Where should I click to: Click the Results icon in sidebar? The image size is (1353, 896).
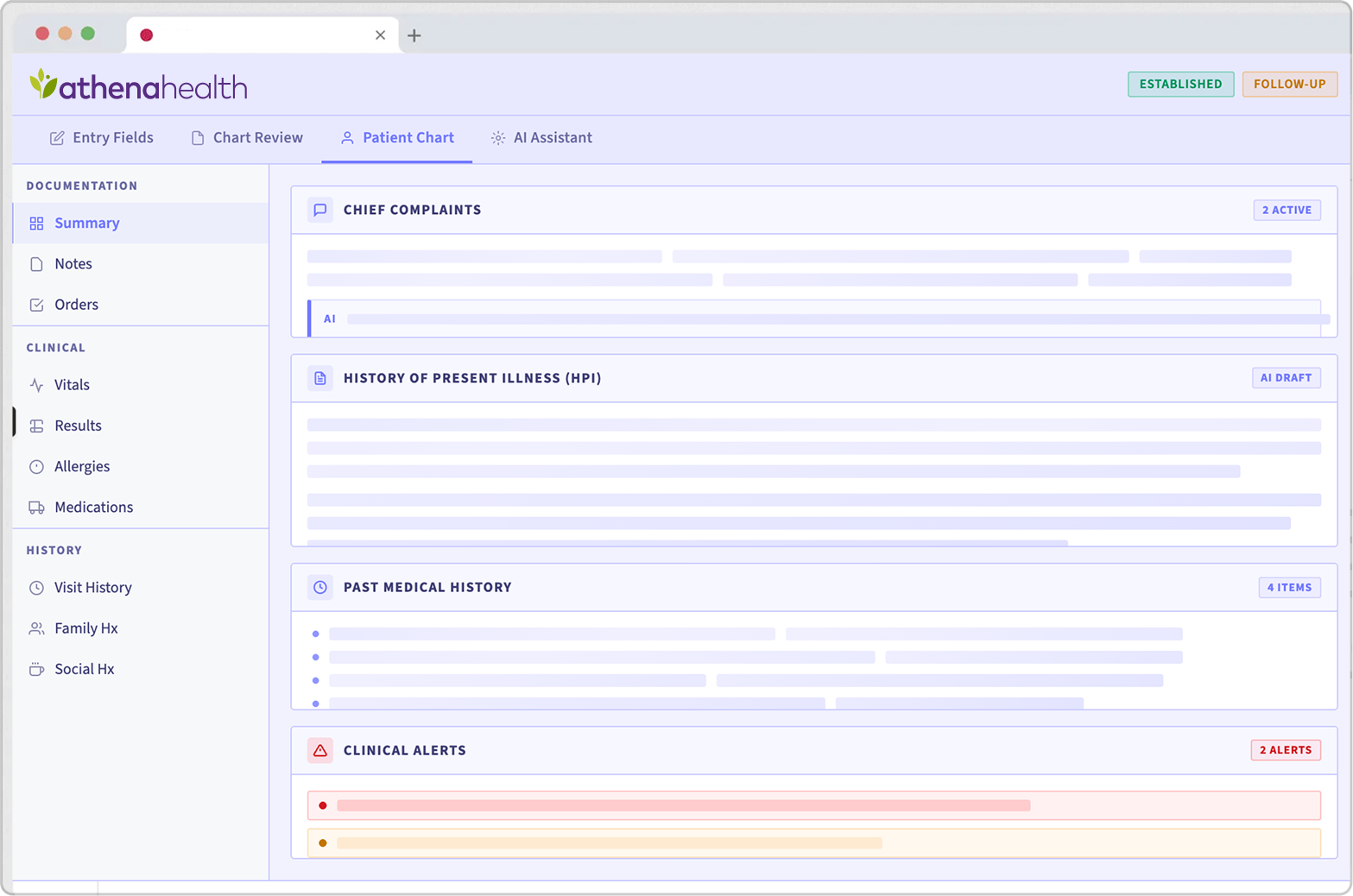click(36, 426)
